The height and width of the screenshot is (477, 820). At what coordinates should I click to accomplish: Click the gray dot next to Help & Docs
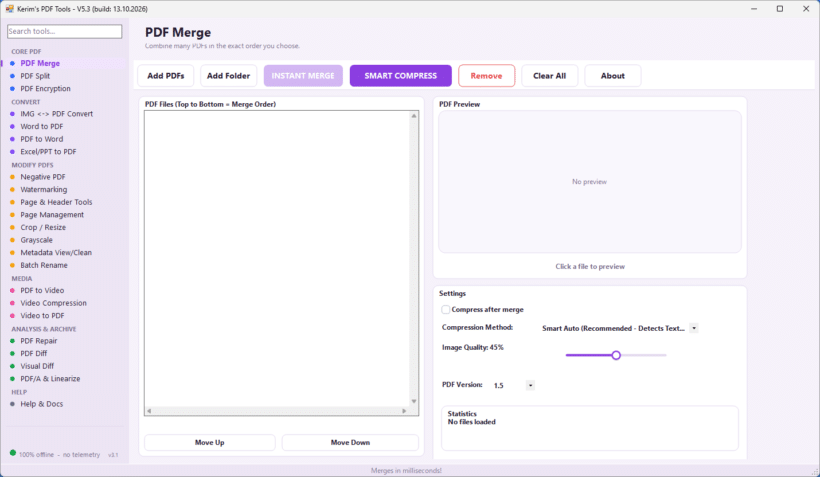(x=13, y=404)
